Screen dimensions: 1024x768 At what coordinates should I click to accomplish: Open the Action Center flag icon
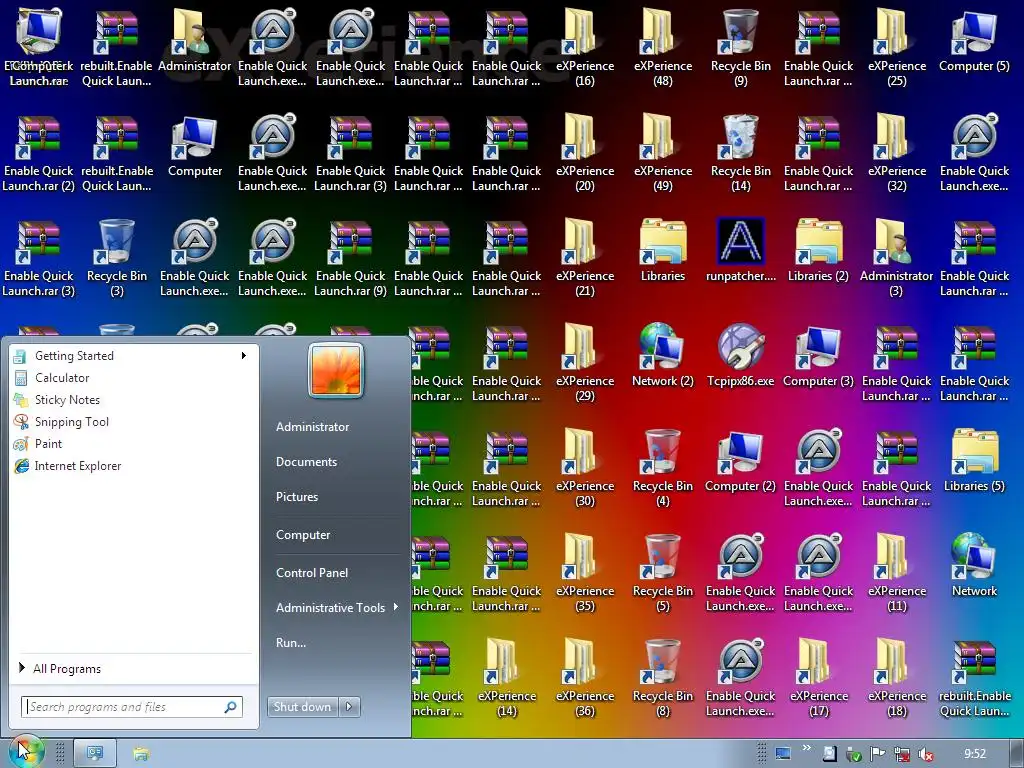tap(878, 754)
